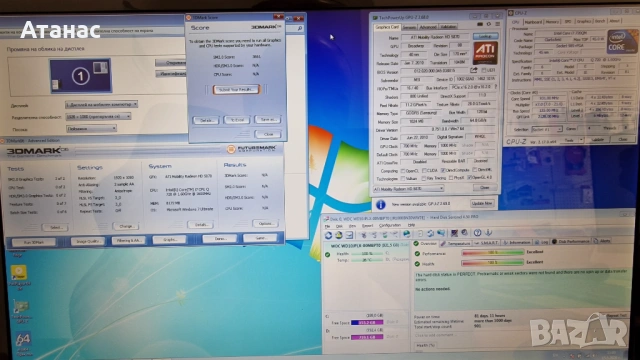640x360 pixels.
Task: Open the Temperature tab in Hard Disk Sentinel
Action: [x=456, y=243]
